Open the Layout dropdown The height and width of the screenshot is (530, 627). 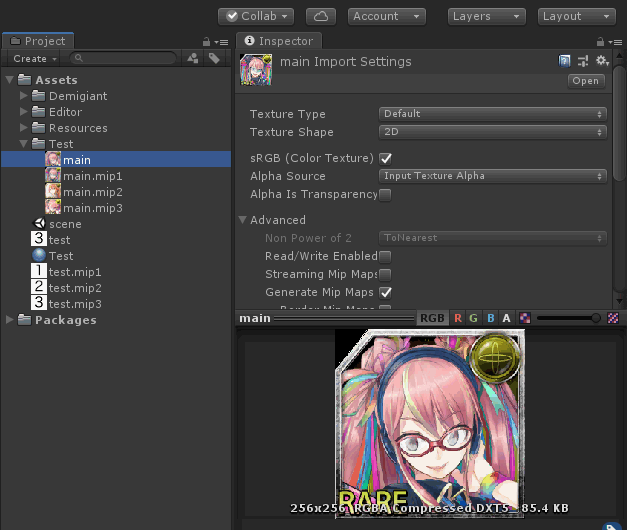click(x=577, y=16)
